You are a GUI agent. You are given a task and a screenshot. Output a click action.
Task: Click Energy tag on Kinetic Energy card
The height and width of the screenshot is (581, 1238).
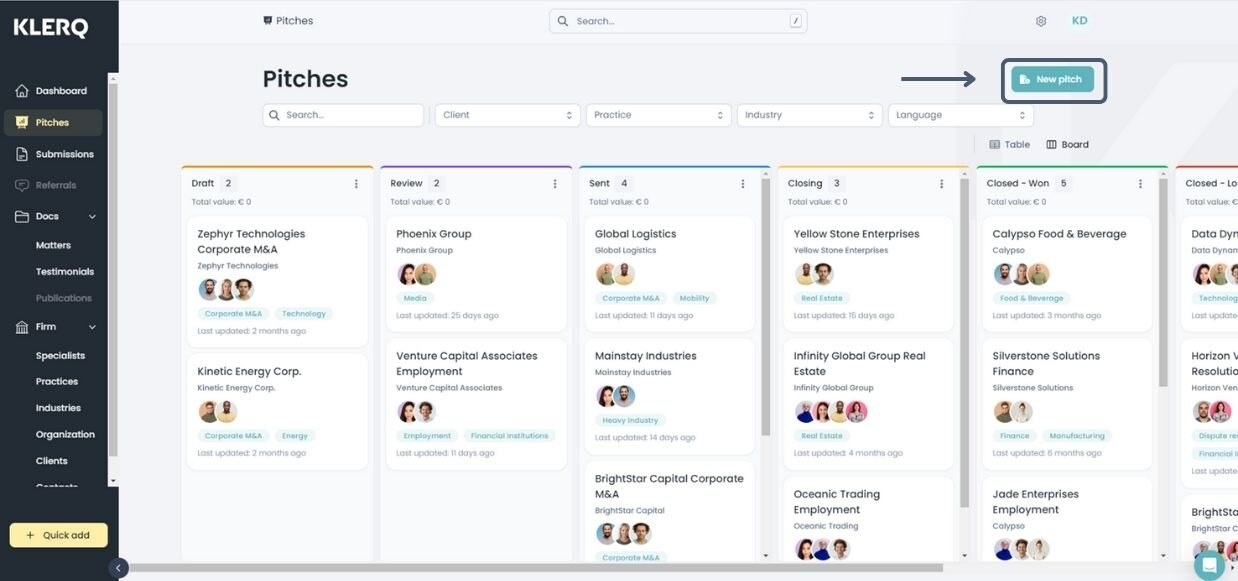coord(295,436)
